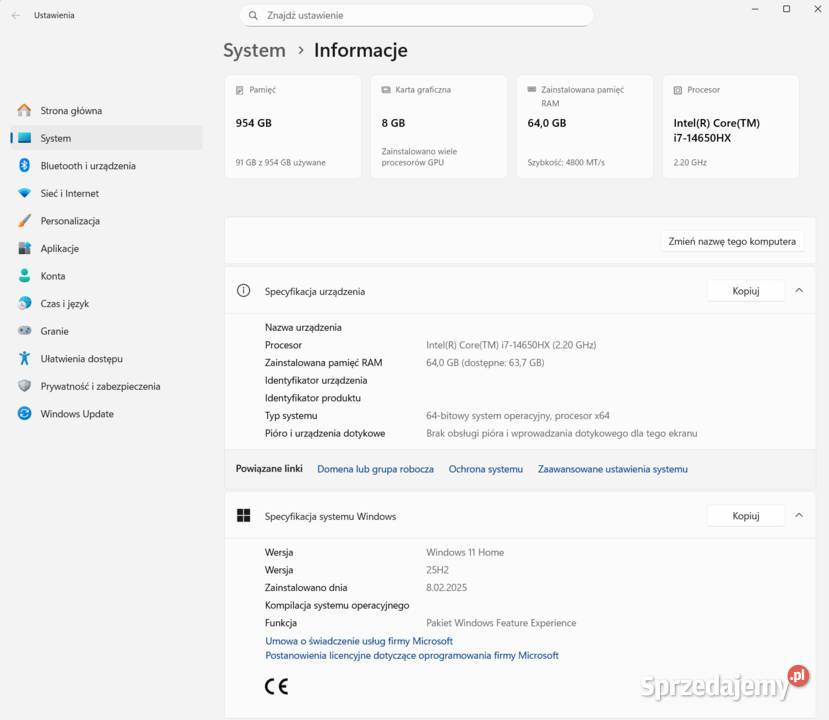Collapse the Specyfikacja systemu Windows section
Image resolution: width=829 pixels, height=720 pixels.
click(798, 515)
